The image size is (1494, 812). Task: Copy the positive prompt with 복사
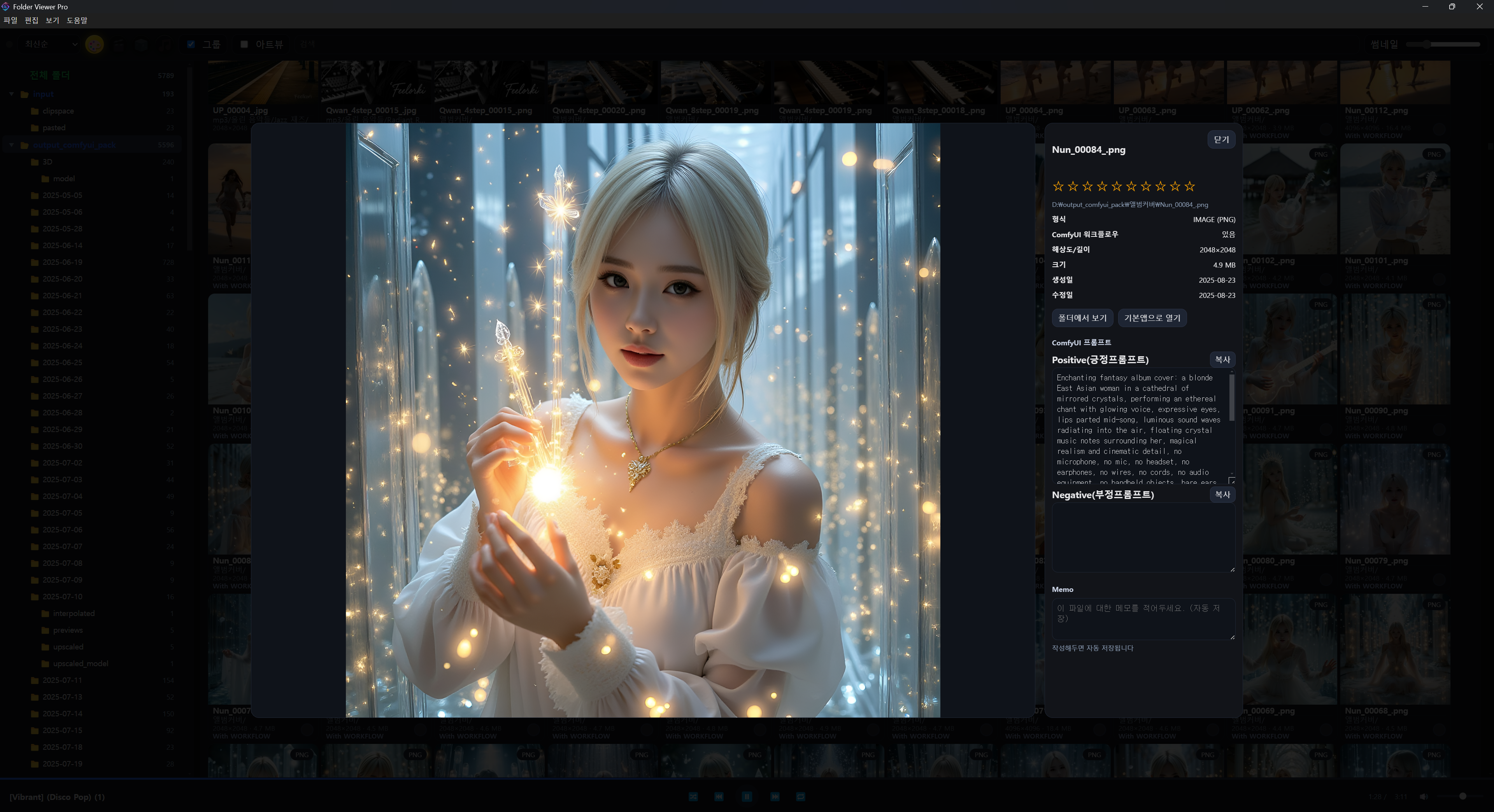coord(1222,359)
